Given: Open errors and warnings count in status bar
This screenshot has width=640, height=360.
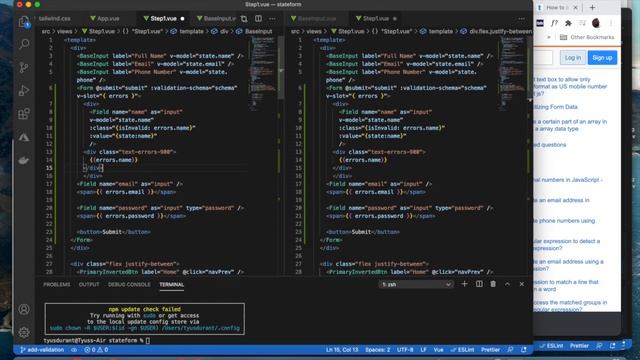Looking at the screenshot, I should click(x=96, y=350).
